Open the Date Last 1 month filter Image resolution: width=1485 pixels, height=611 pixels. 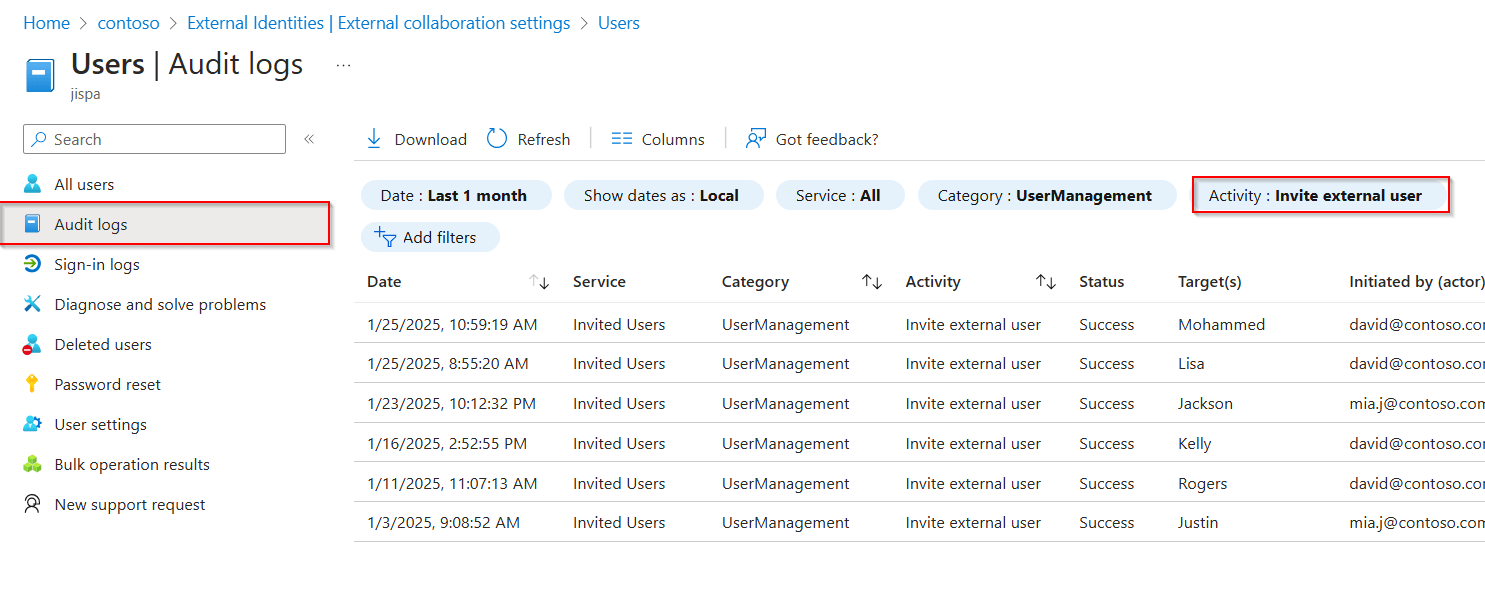[456, 196]
